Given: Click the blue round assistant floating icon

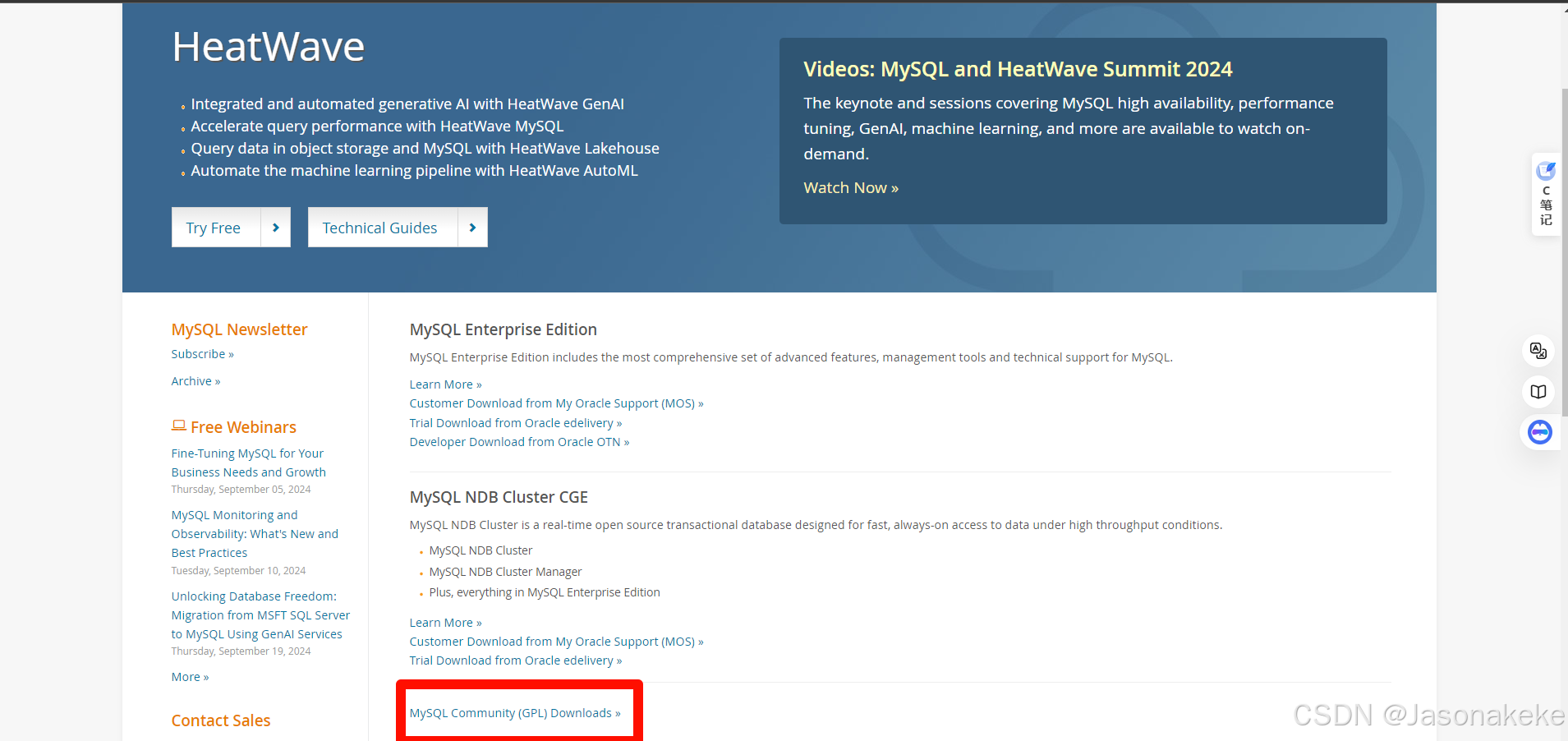Looking at the screenshot, I should tap(1539, 431).
